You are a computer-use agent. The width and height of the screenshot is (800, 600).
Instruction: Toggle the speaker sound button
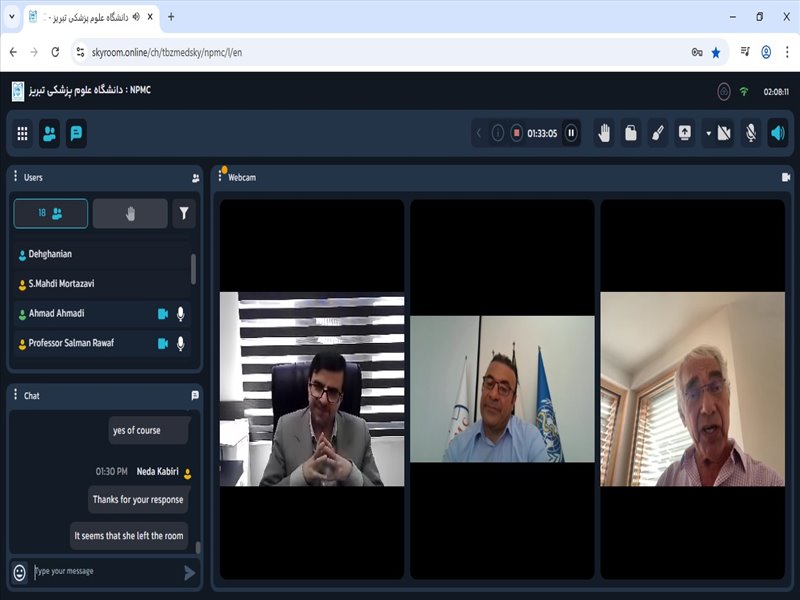point(778,133)
